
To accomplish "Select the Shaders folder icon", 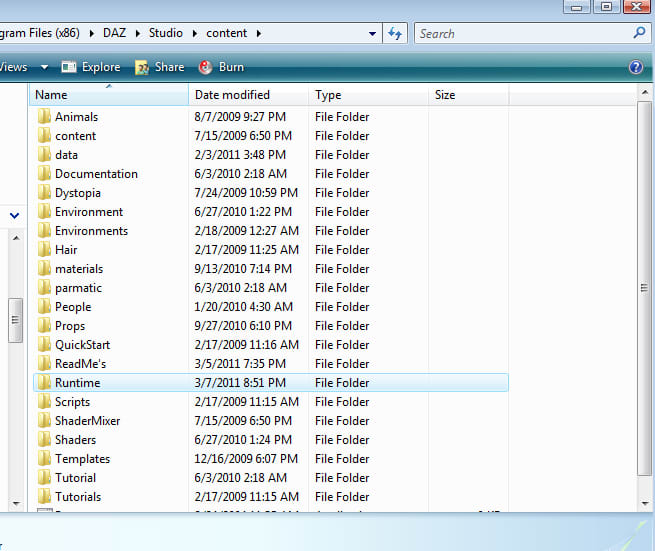I will (x=44, y=440).
